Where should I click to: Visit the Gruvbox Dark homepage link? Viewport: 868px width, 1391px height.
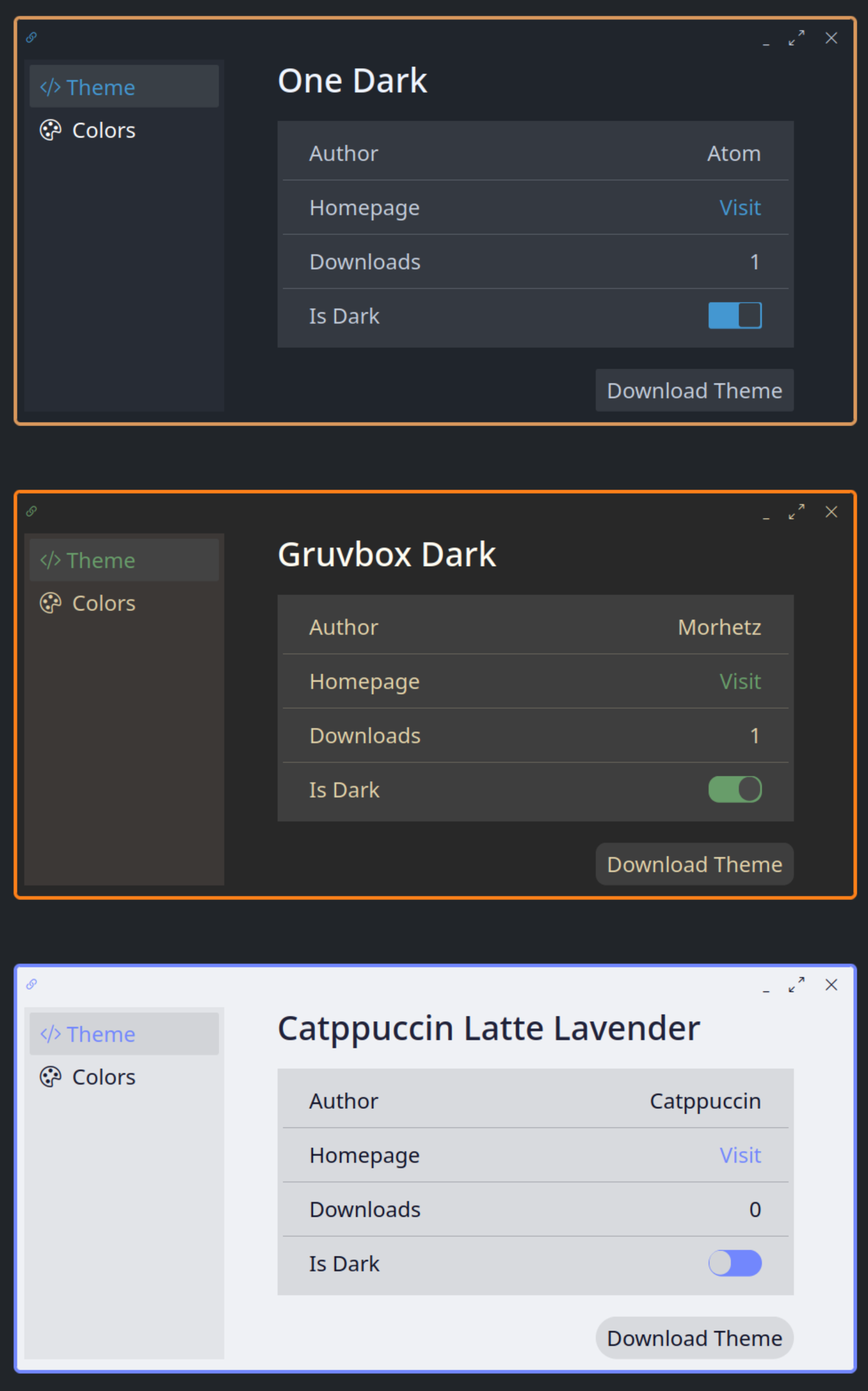tap(740, 682)
